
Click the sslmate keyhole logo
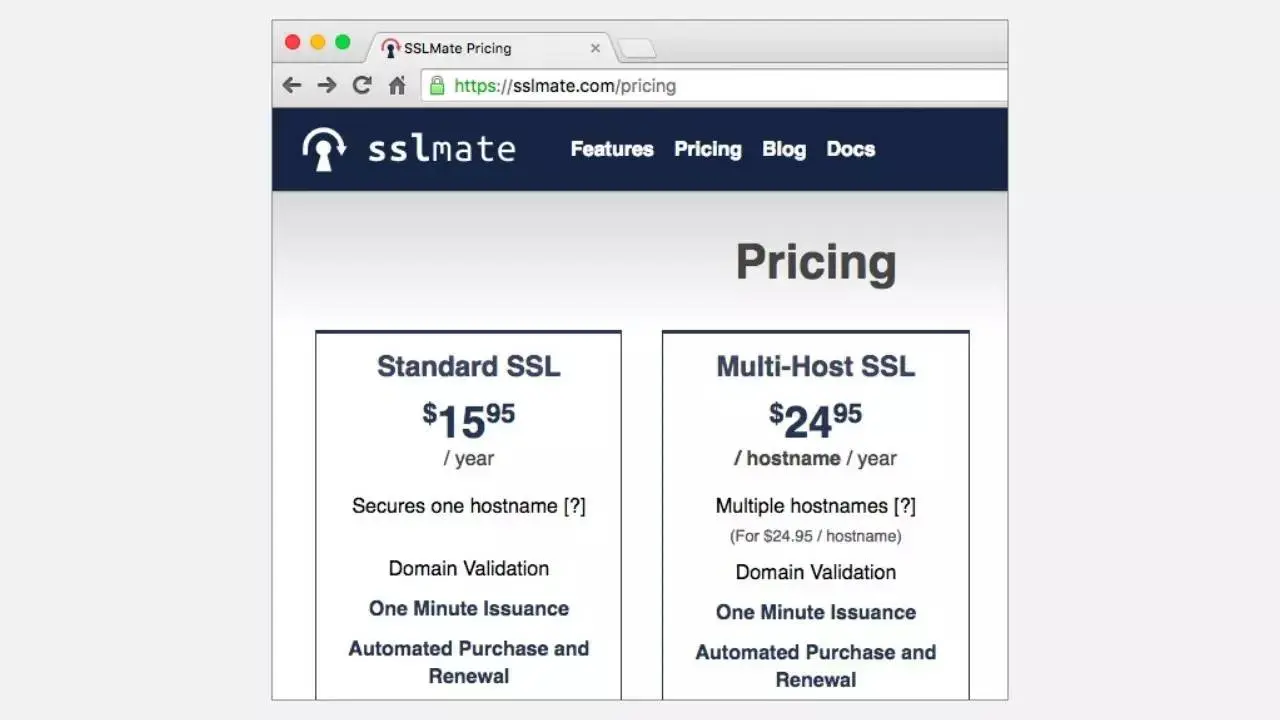pyautogui.click(x=324, y=149)
